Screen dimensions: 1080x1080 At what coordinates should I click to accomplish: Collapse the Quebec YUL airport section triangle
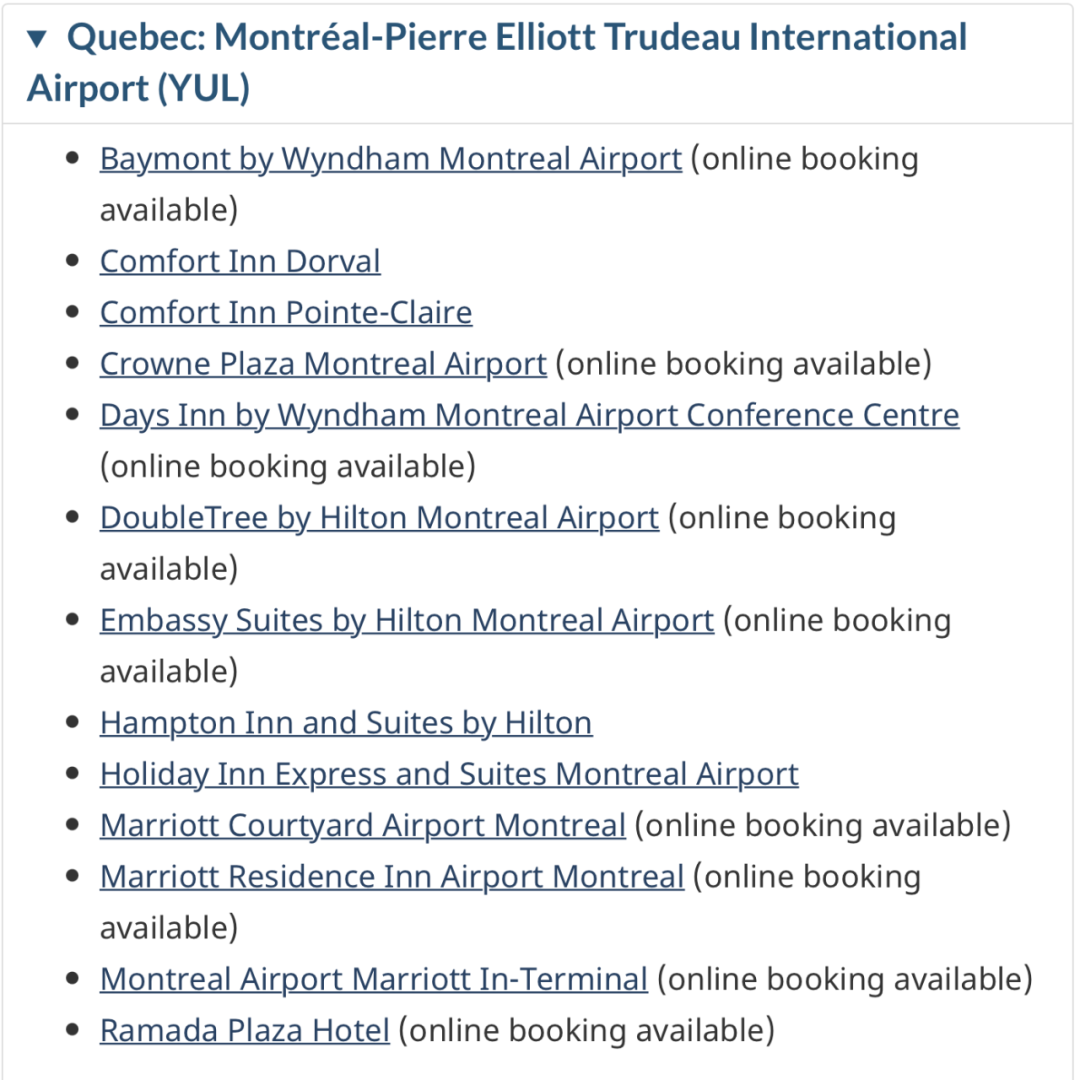(38, 40)
